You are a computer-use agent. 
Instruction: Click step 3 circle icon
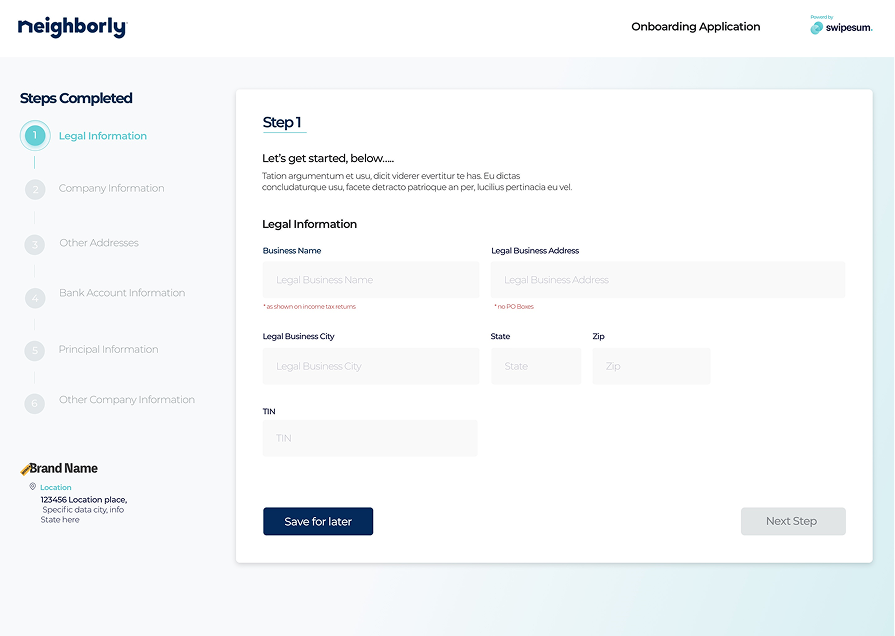click(35, 244)
